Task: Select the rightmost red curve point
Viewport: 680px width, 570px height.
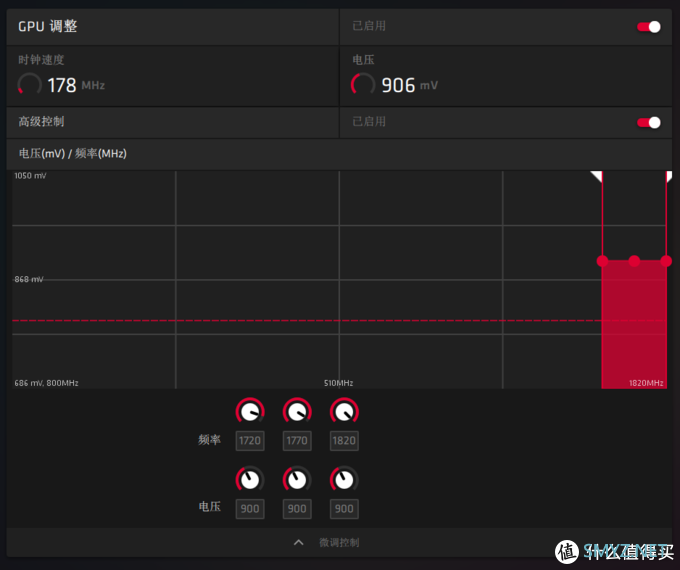Action: pos(666,261)
